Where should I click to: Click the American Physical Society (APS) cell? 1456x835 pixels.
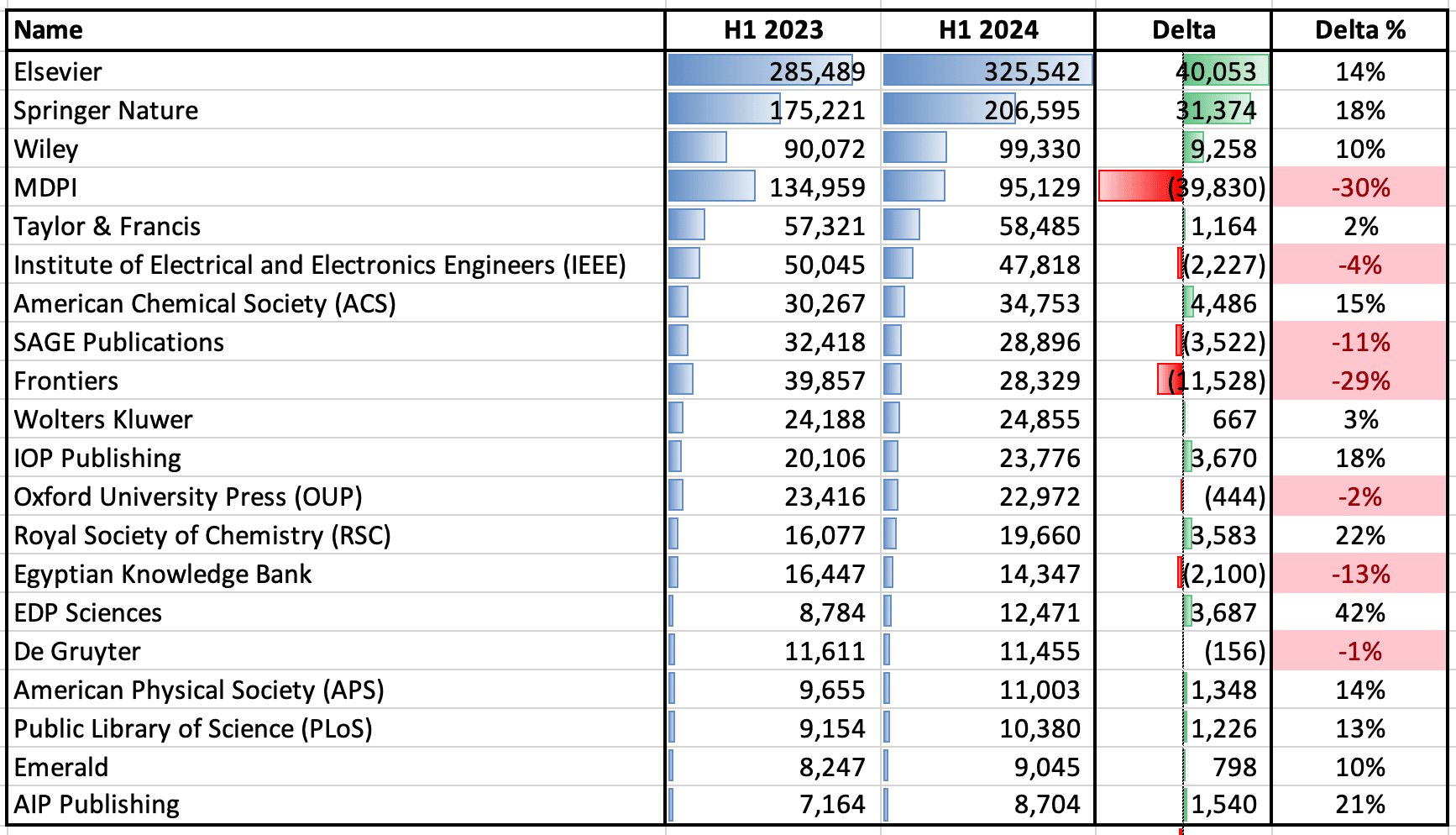(336, 690)
